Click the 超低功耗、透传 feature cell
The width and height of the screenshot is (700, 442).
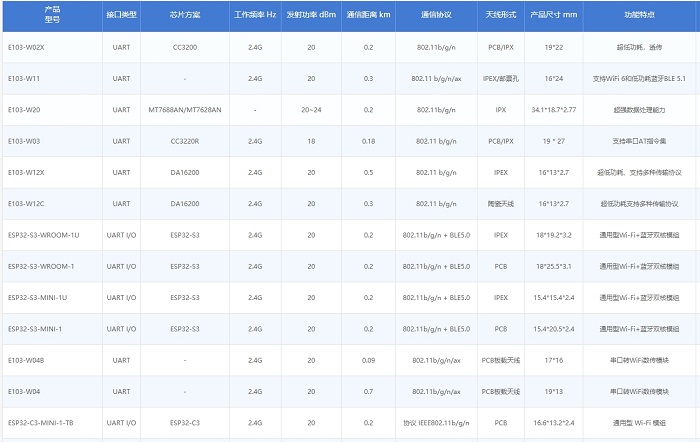pos(639,47)
